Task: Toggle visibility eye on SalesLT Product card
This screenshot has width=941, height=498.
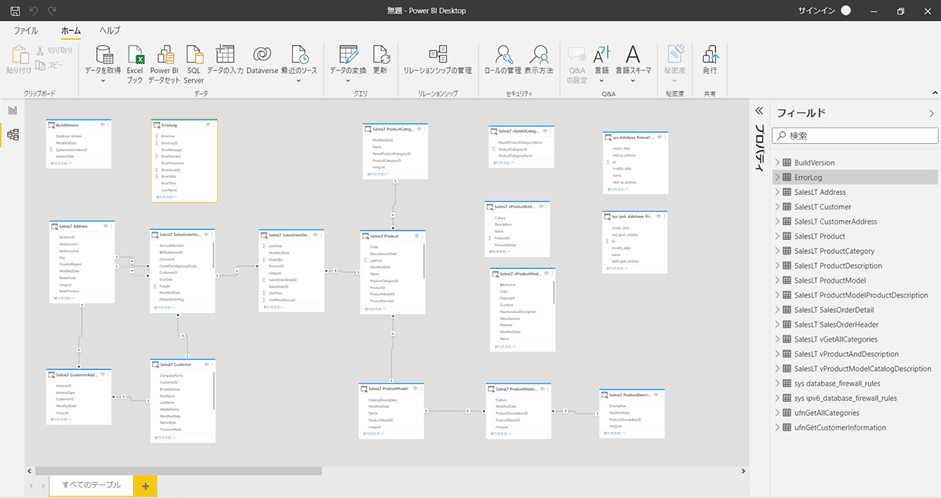Action: coord(416,236)
